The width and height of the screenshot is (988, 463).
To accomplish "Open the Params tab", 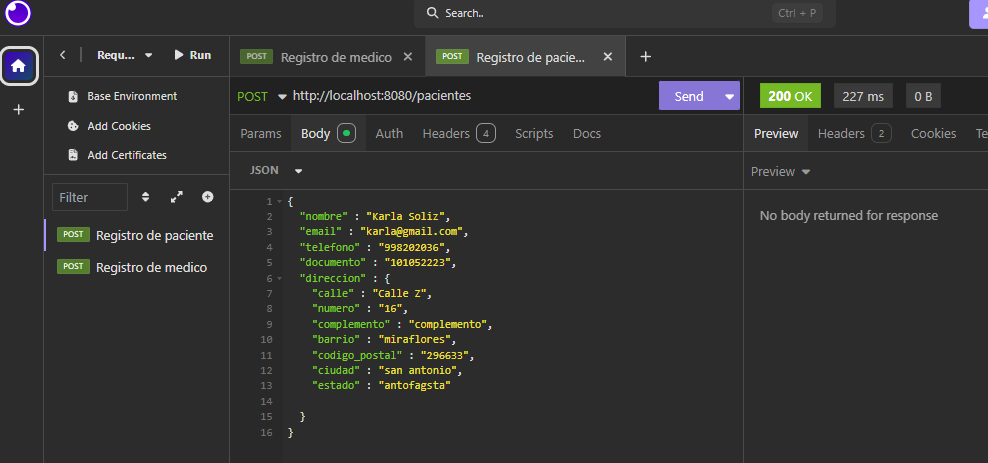I will click(x=261, y=134).
